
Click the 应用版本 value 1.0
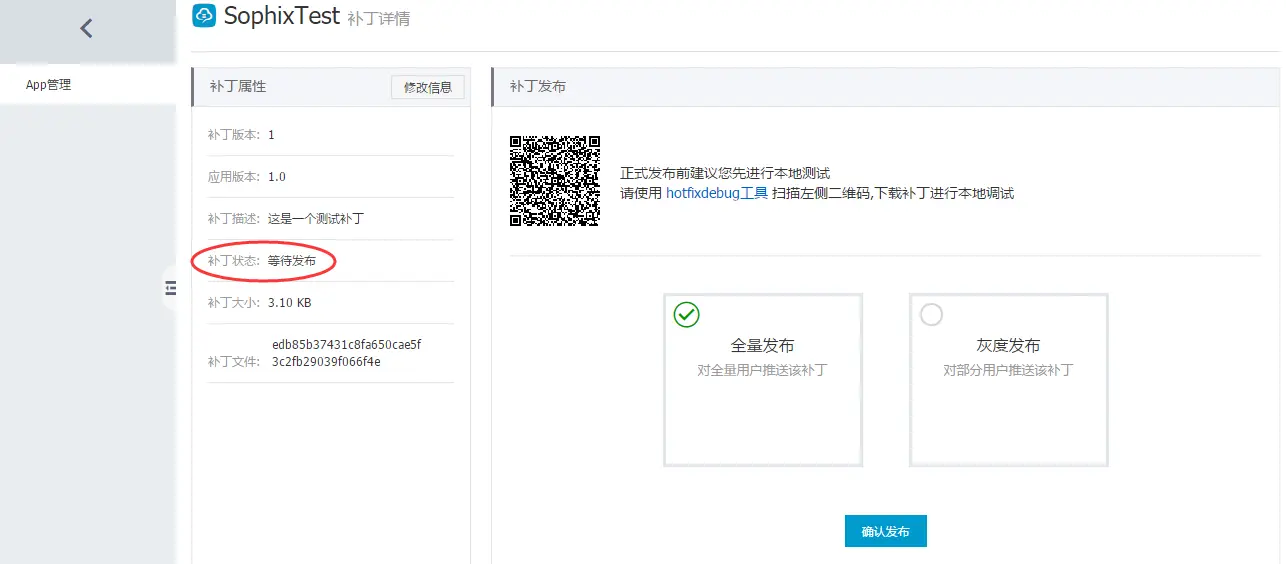point(277,177)
